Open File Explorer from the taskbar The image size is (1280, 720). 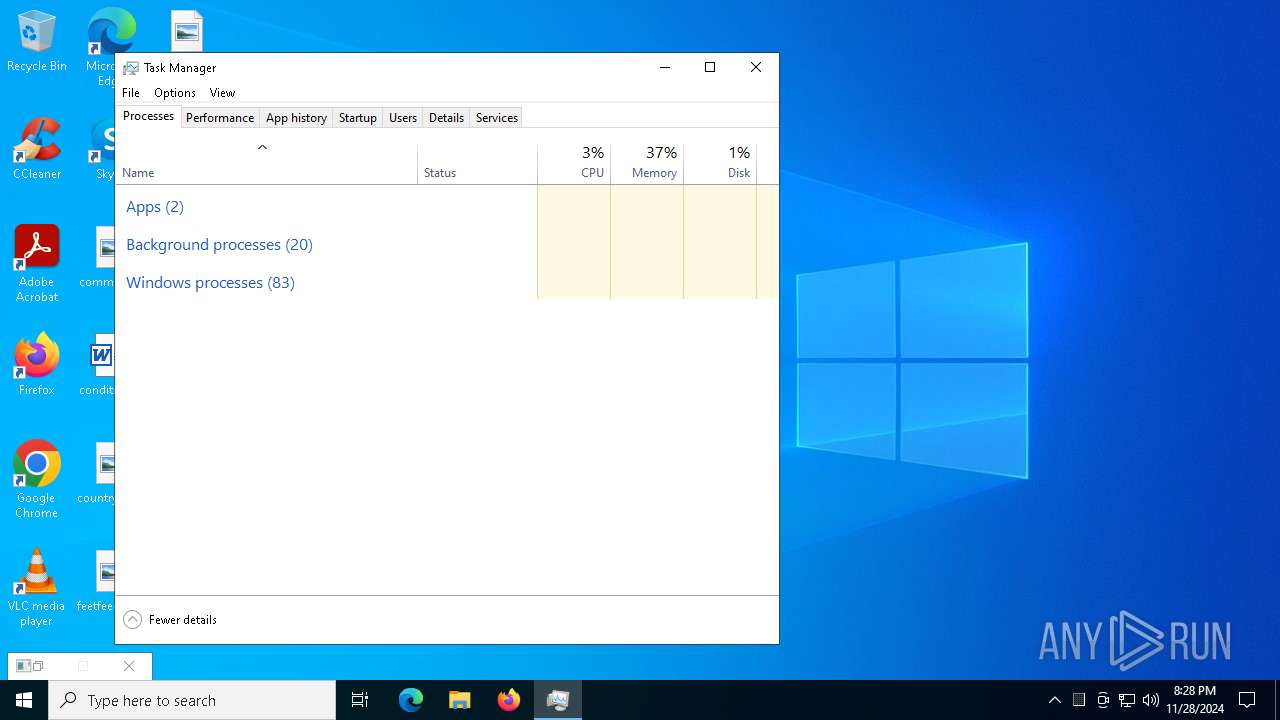click(x=460, y=700)
